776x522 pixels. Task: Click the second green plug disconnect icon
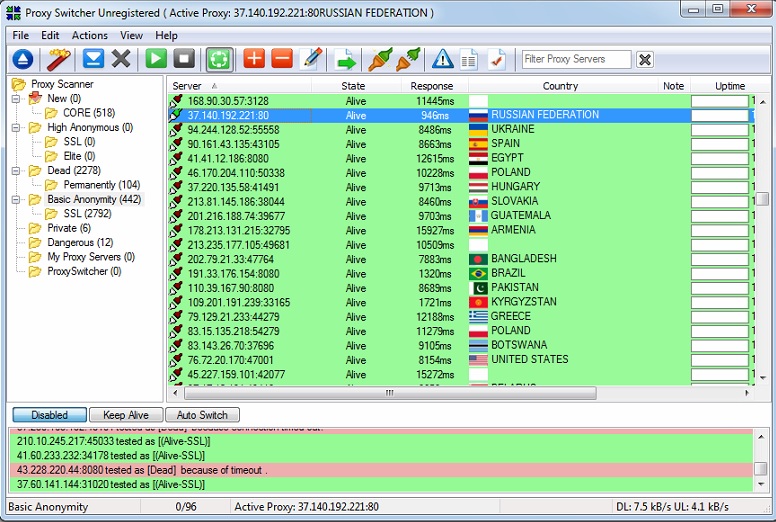point(409,59)
